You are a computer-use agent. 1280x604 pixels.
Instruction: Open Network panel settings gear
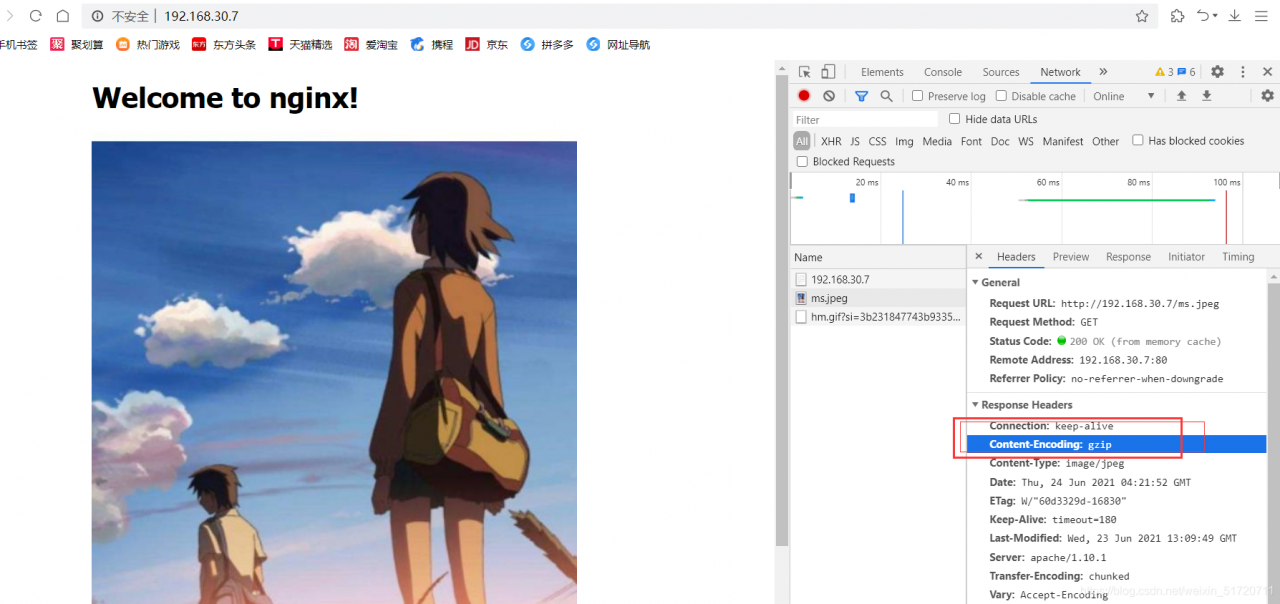click(x=1267, y=96)
